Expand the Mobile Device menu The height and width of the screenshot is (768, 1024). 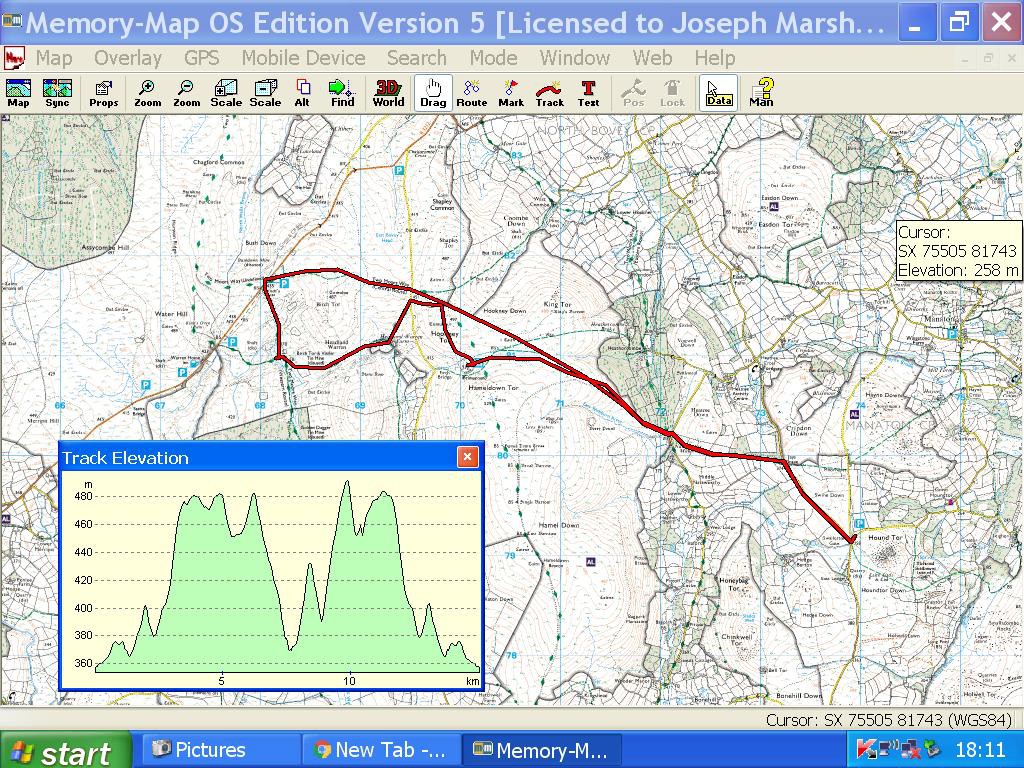pos(303,58)
